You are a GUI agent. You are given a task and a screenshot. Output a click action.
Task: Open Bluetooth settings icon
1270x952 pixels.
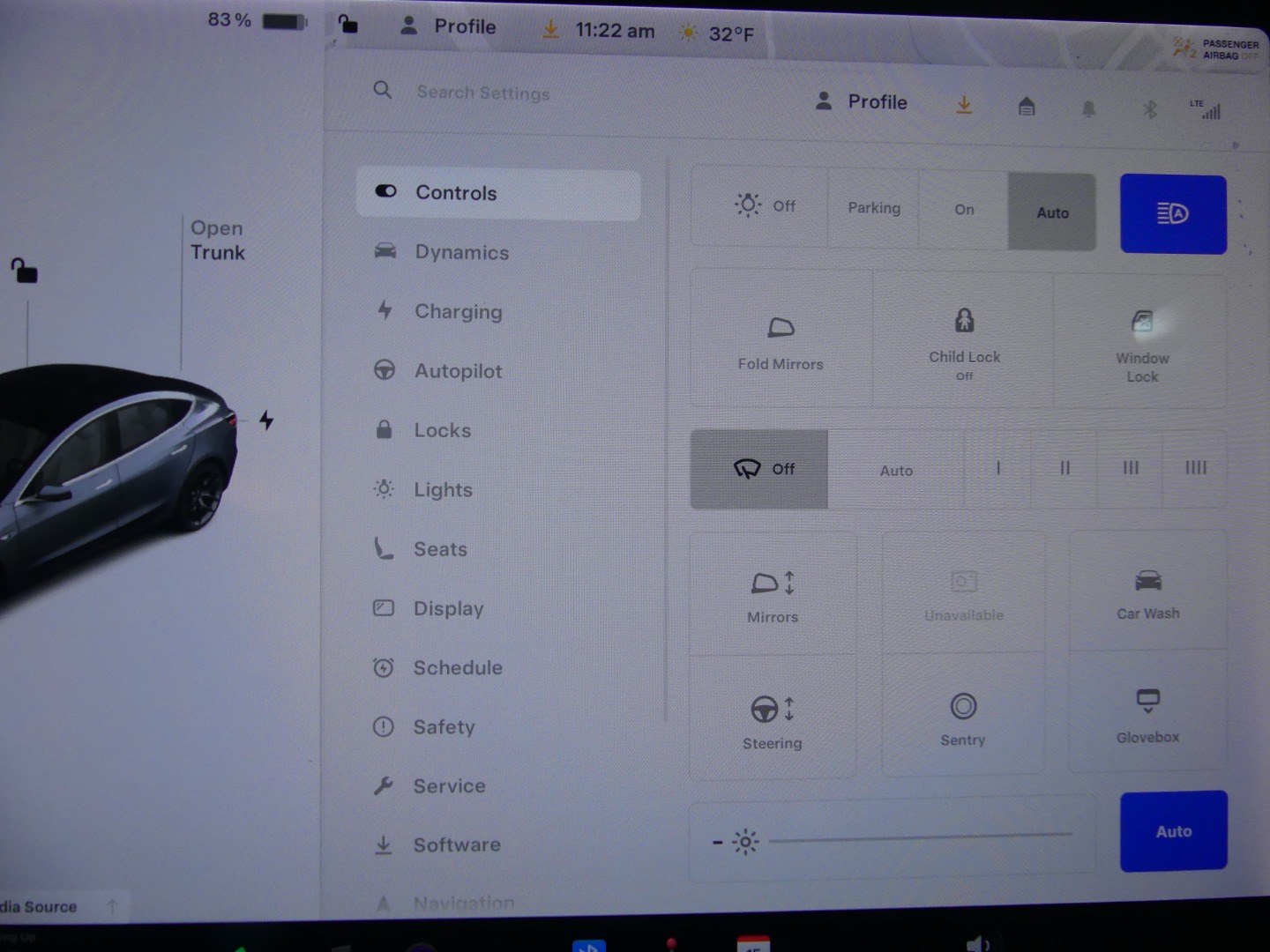click(1149, 108)
